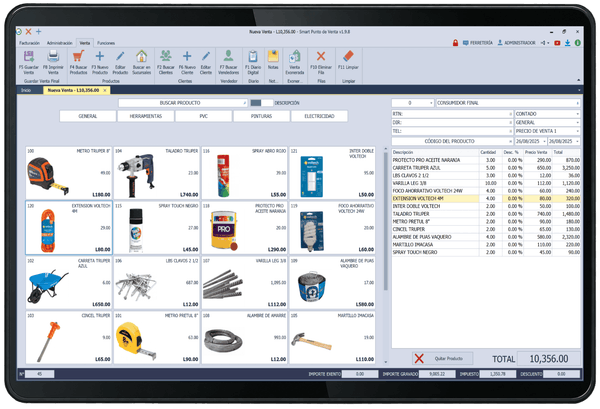Open F7 Buscar Vendedores icon
The image size is (600, 409).
[x=228, y=56]
